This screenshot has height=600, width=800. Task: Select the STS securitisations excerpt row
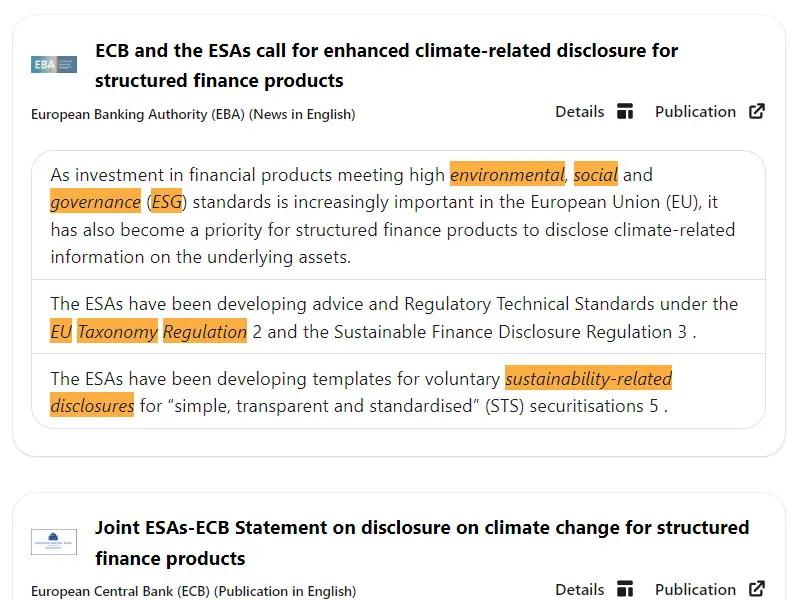tap(398, 391)
